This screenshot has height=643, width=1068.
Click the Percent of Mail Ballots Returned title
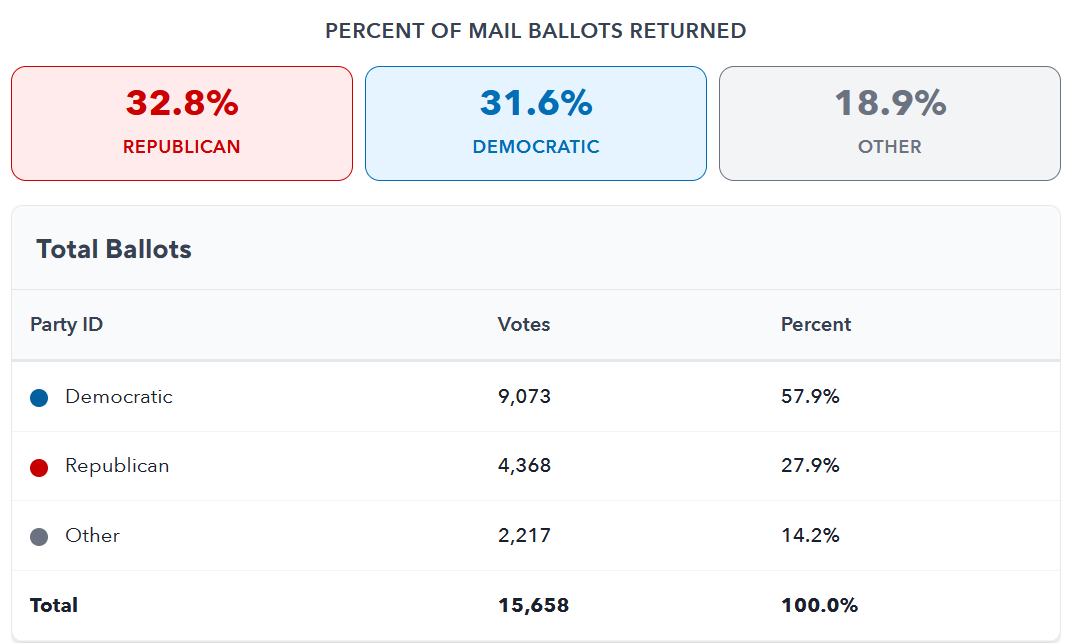(535, 31)
